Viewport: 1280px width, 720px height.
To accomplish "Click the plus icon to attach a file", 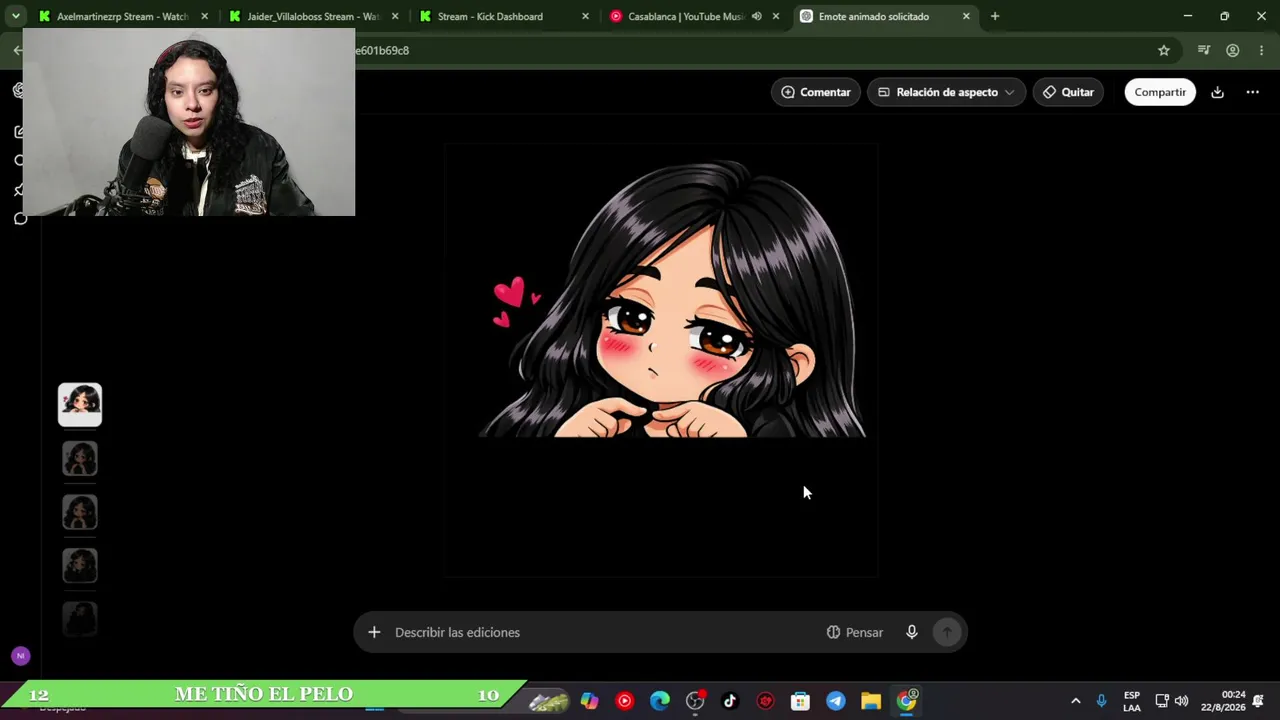I will [x=374, y=632].
